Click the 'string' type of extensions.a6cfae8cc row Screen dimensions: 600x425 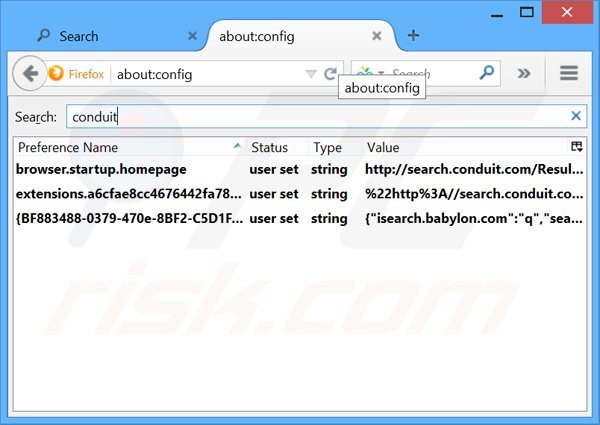pyautogui.click(x=329, y=194)
